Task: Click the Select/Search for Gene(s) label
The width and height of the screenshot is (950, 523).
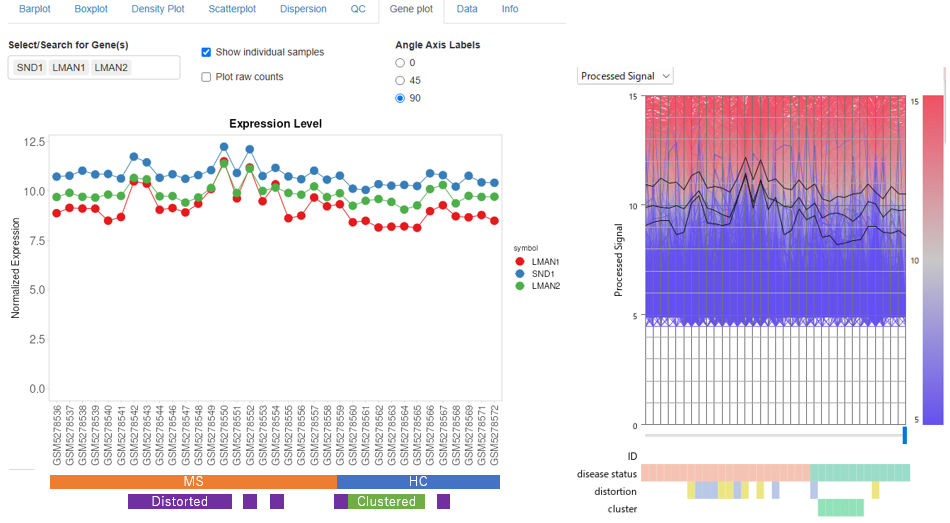Action: [x=68, y=45]
